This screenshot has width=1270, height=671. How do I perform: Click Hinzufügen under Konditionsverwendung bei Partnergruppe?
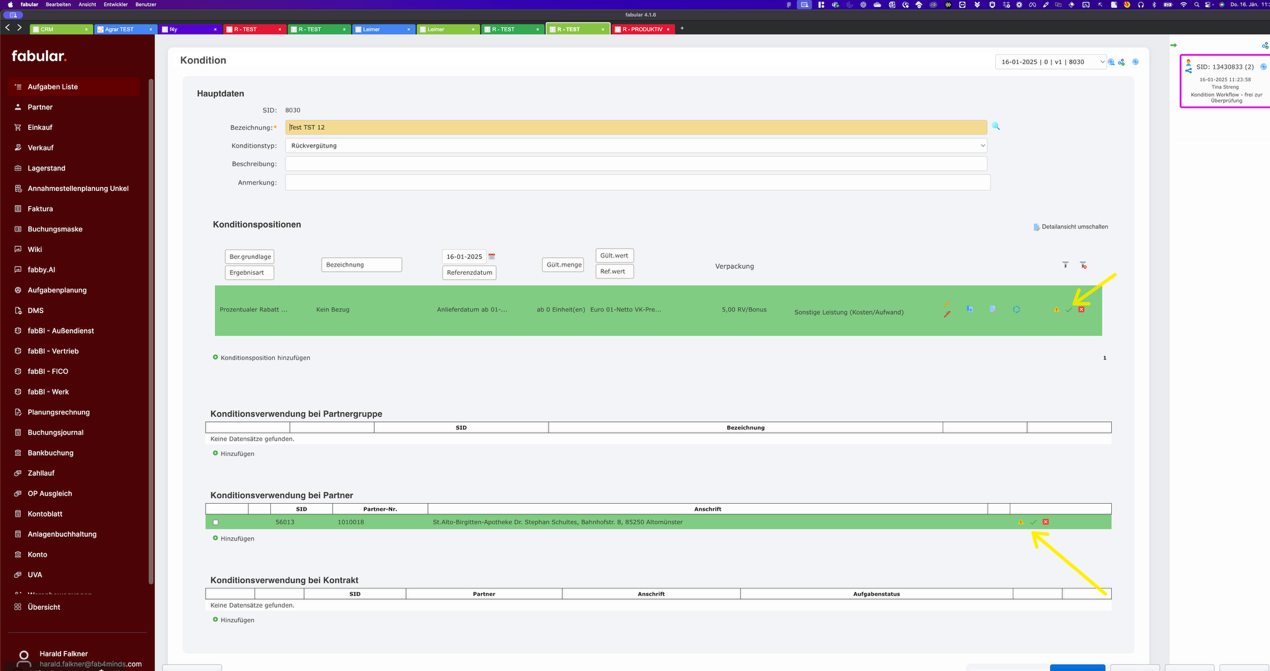pyautogui.click(x=237, y=454)
